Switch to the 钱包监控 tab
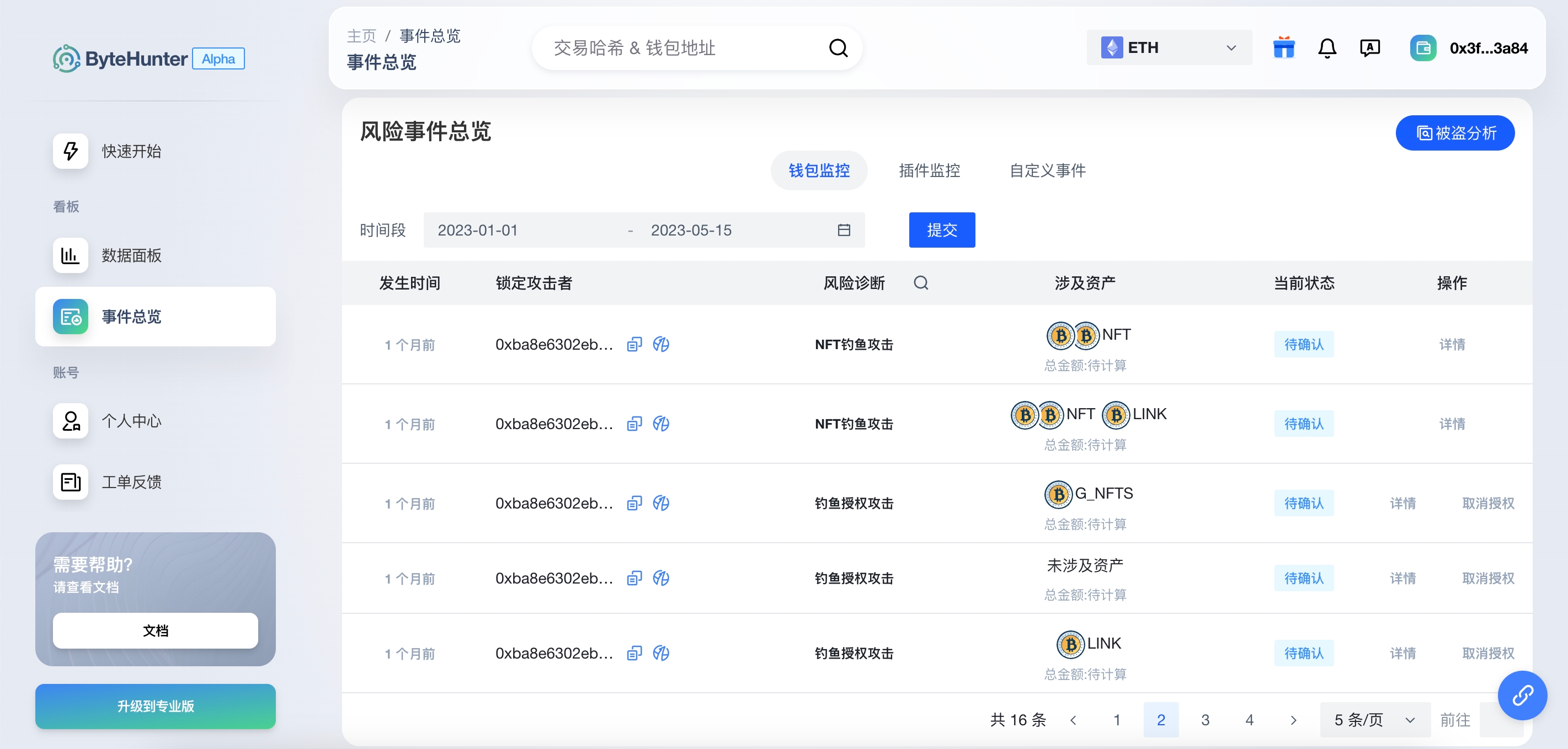Image resolution: width=1568 pixels, height=749 pixels. (819, 170)
